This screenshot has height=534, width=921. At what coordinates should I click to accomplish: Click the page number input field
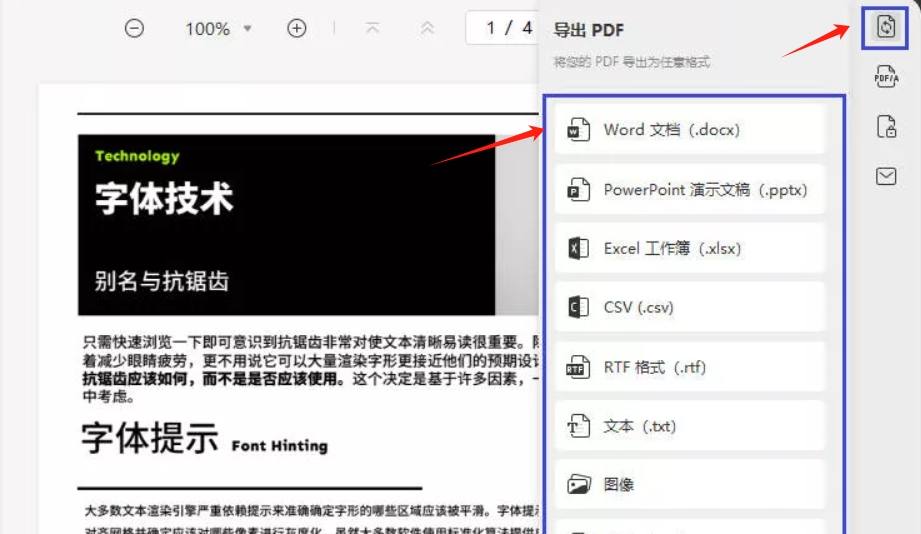(x=502, y=28)
